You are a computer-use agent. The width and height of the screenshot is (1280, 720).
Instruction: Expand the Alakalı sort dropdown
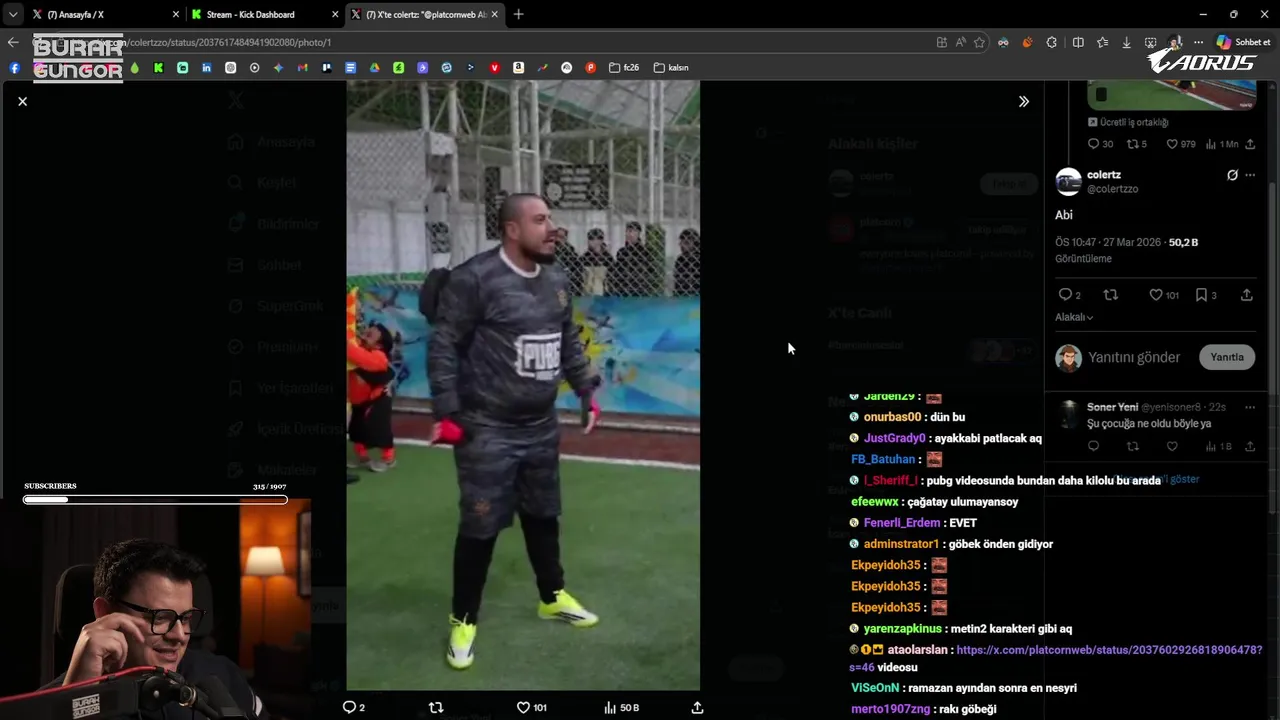1074,317
